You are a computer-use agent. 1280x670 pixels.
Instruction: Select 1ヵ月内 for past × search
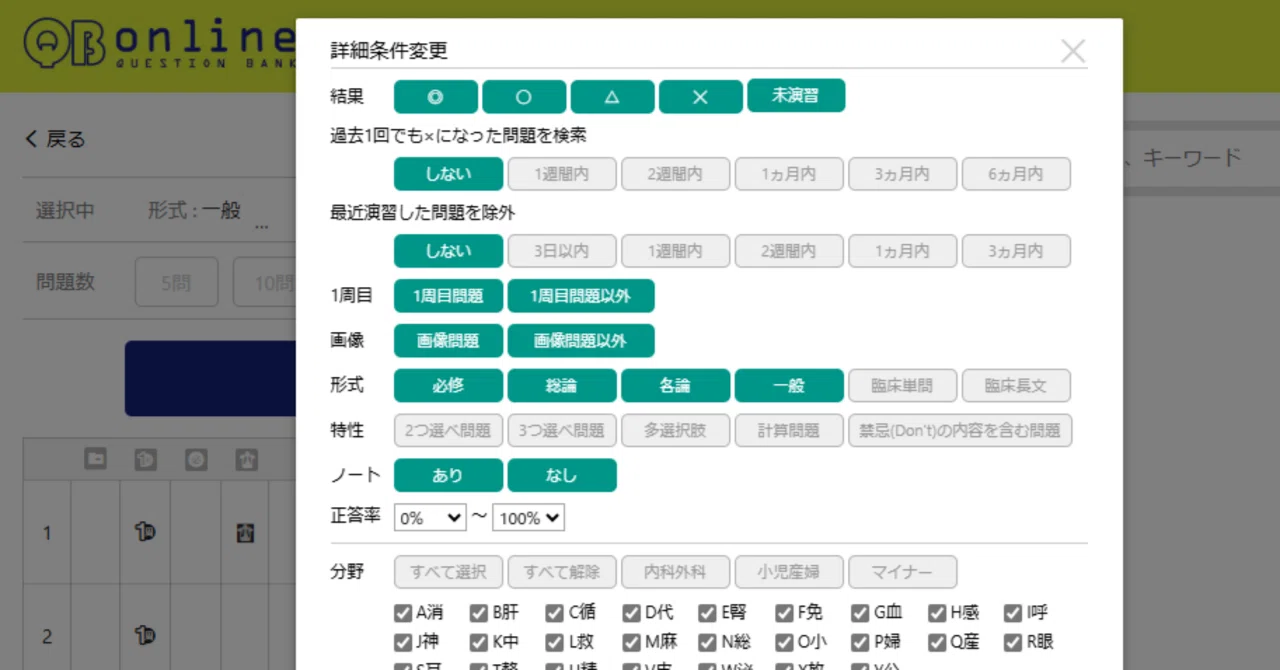click(x=789, y=174)
